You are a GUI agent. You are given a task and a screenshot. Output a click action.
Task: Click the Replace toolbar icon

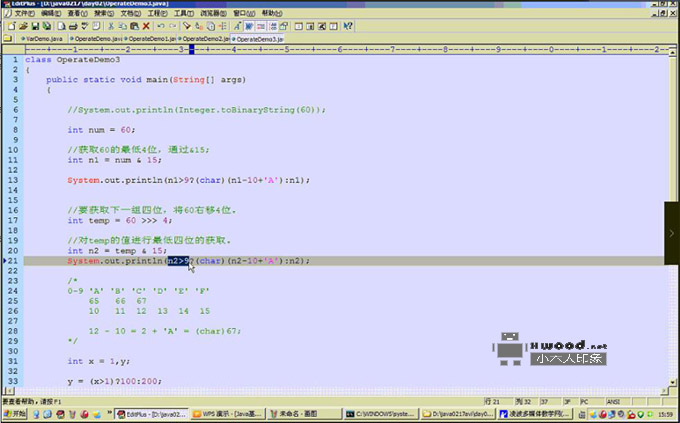click(199, 26)
